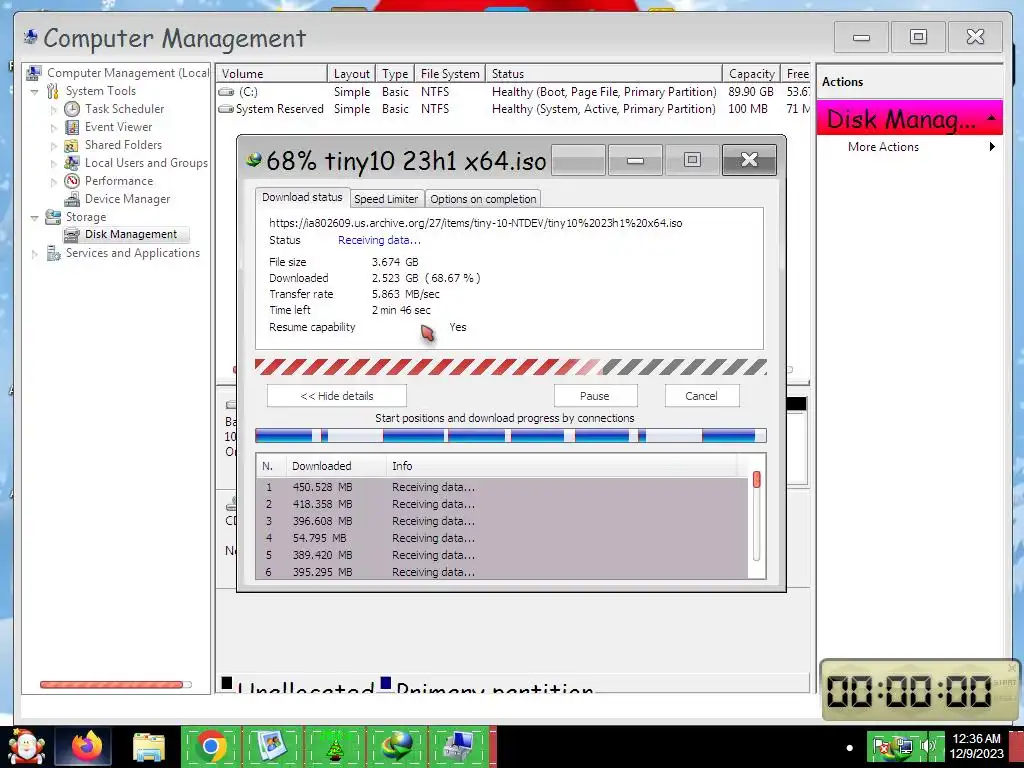The image size is (1024, 768).
Task: Click the N. column header in connections list
Action: [271, 466]
